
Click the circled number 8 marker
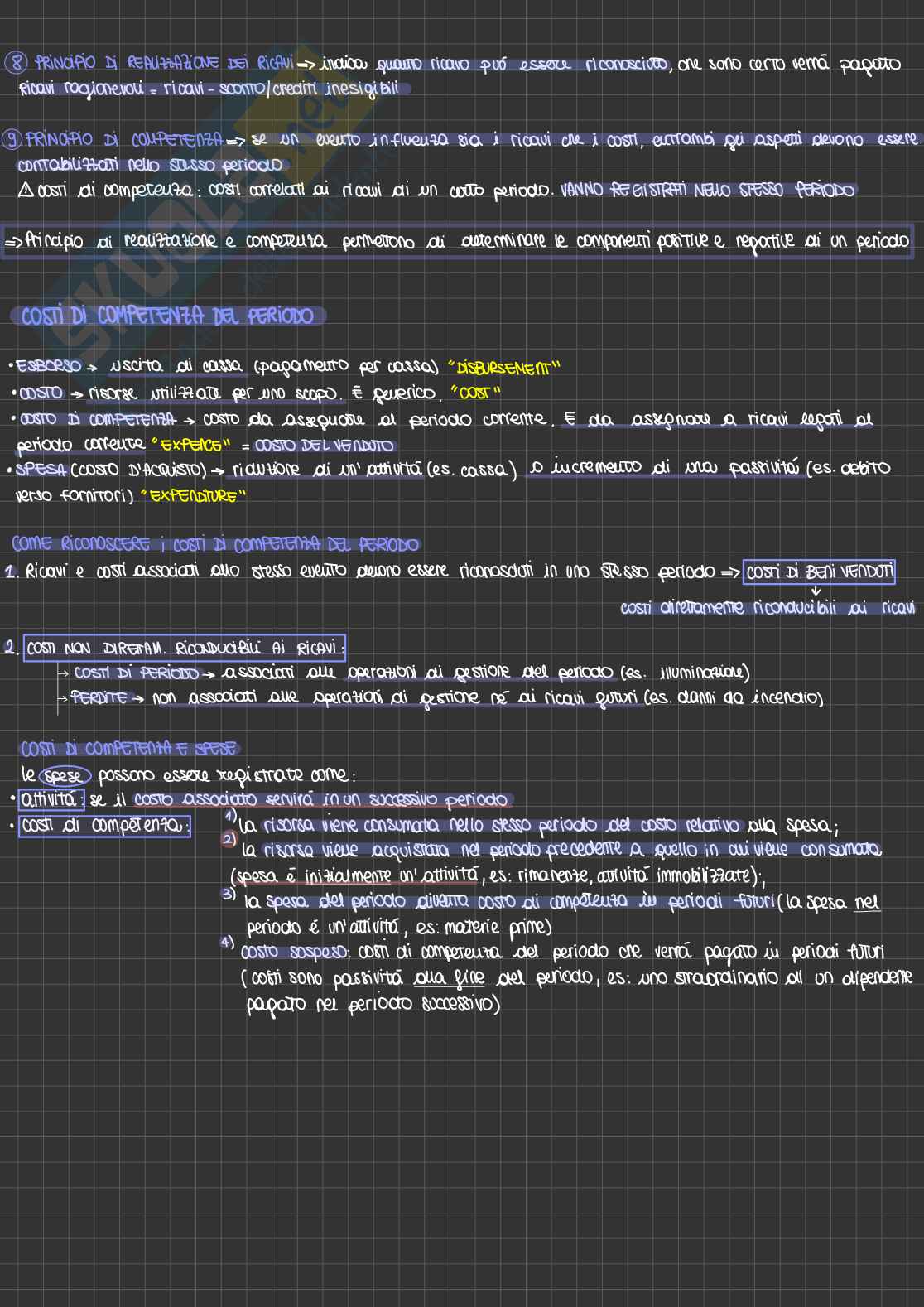click(x=16, y=63)
